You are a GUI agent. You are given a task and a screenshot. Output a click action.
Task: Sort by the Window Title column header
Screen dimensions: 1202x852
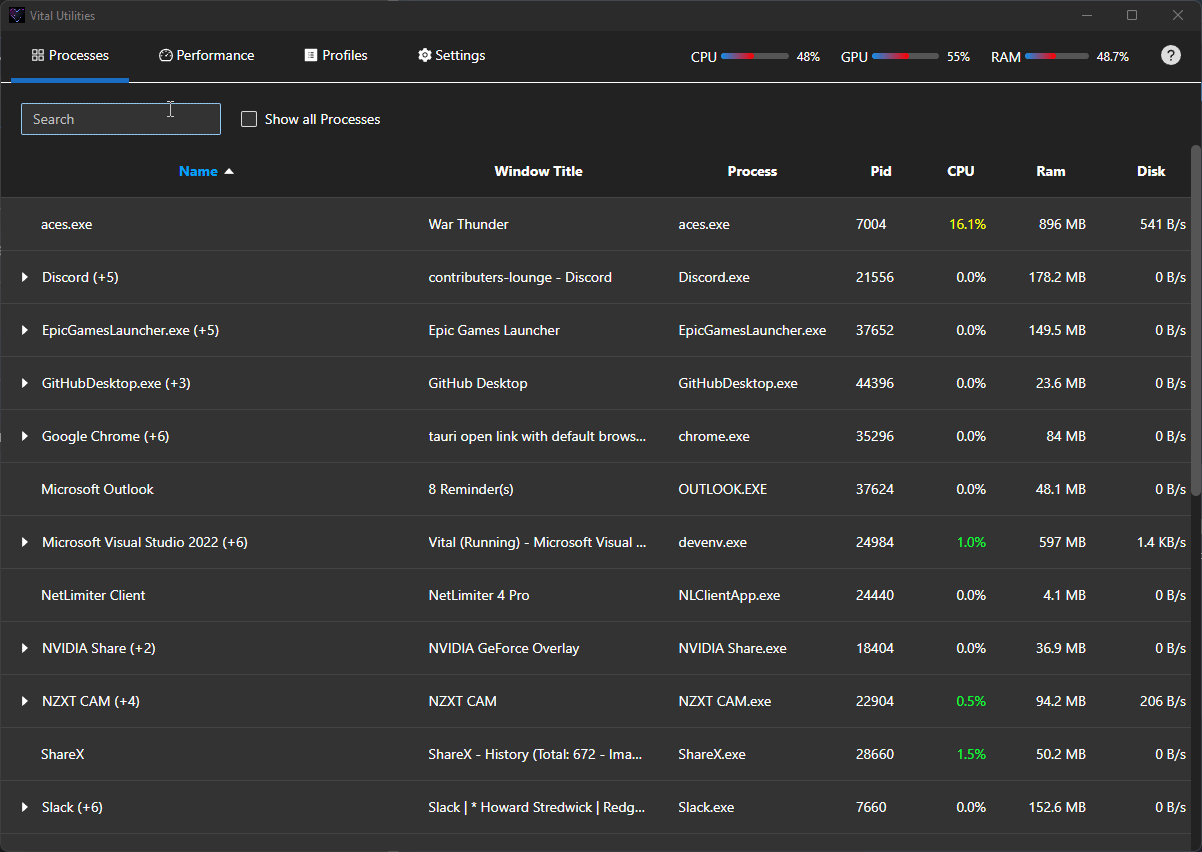click(538, 171)
